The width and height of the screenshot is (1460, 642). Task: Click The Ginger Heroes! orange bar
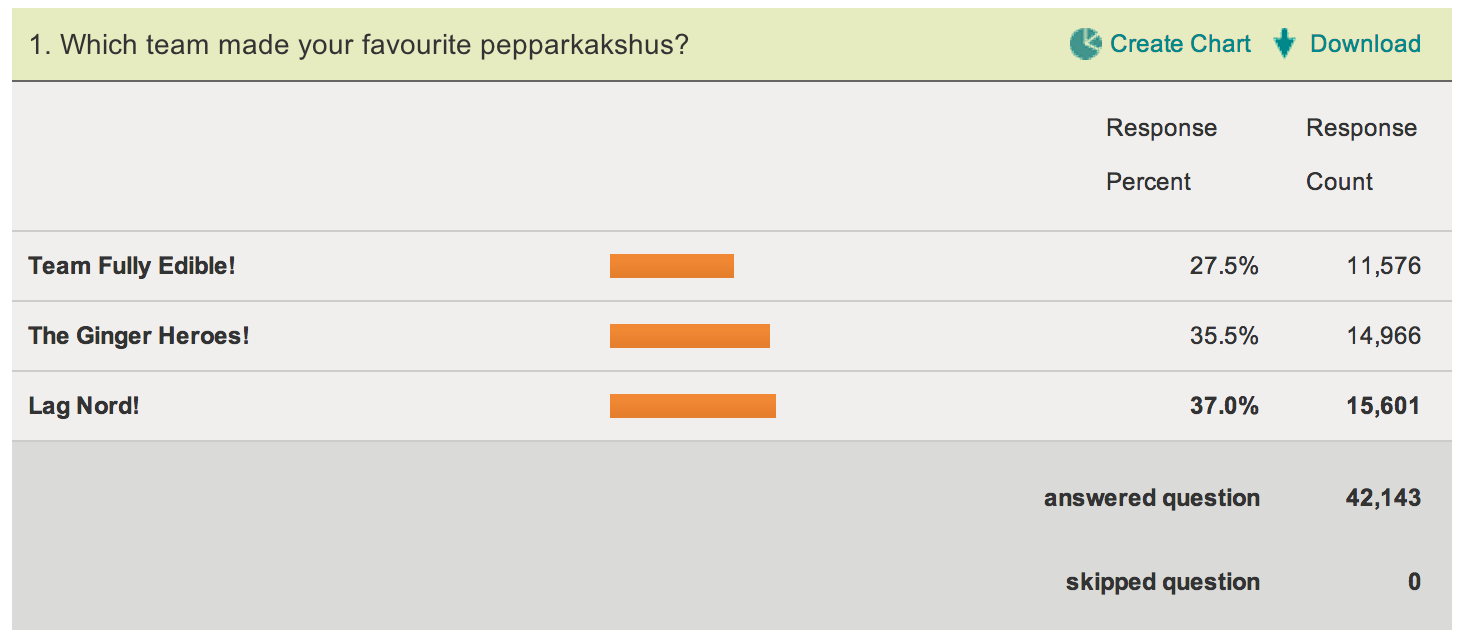(x=690, y=336)
